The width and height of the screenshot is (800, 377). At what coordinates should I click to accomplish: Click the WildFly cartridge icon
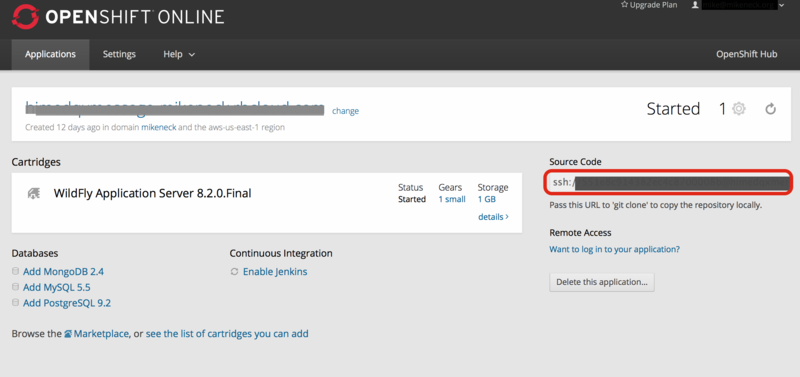34,193
